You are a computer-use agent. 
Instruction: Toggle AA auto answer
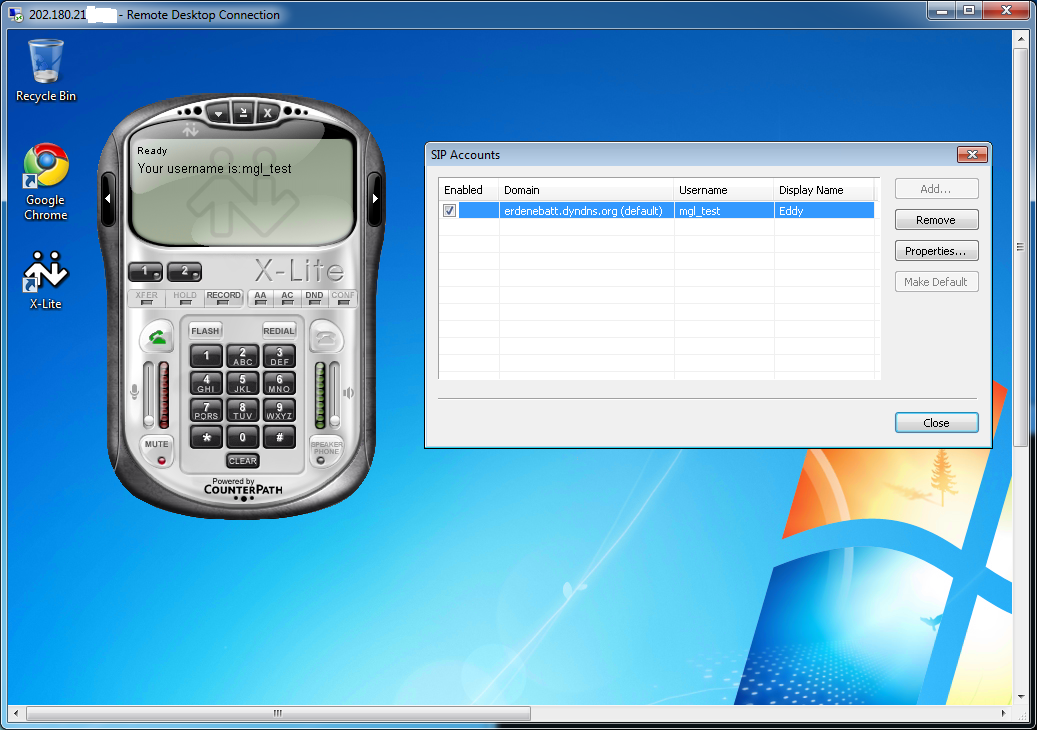pyautogui.click(x=261, y=298)
